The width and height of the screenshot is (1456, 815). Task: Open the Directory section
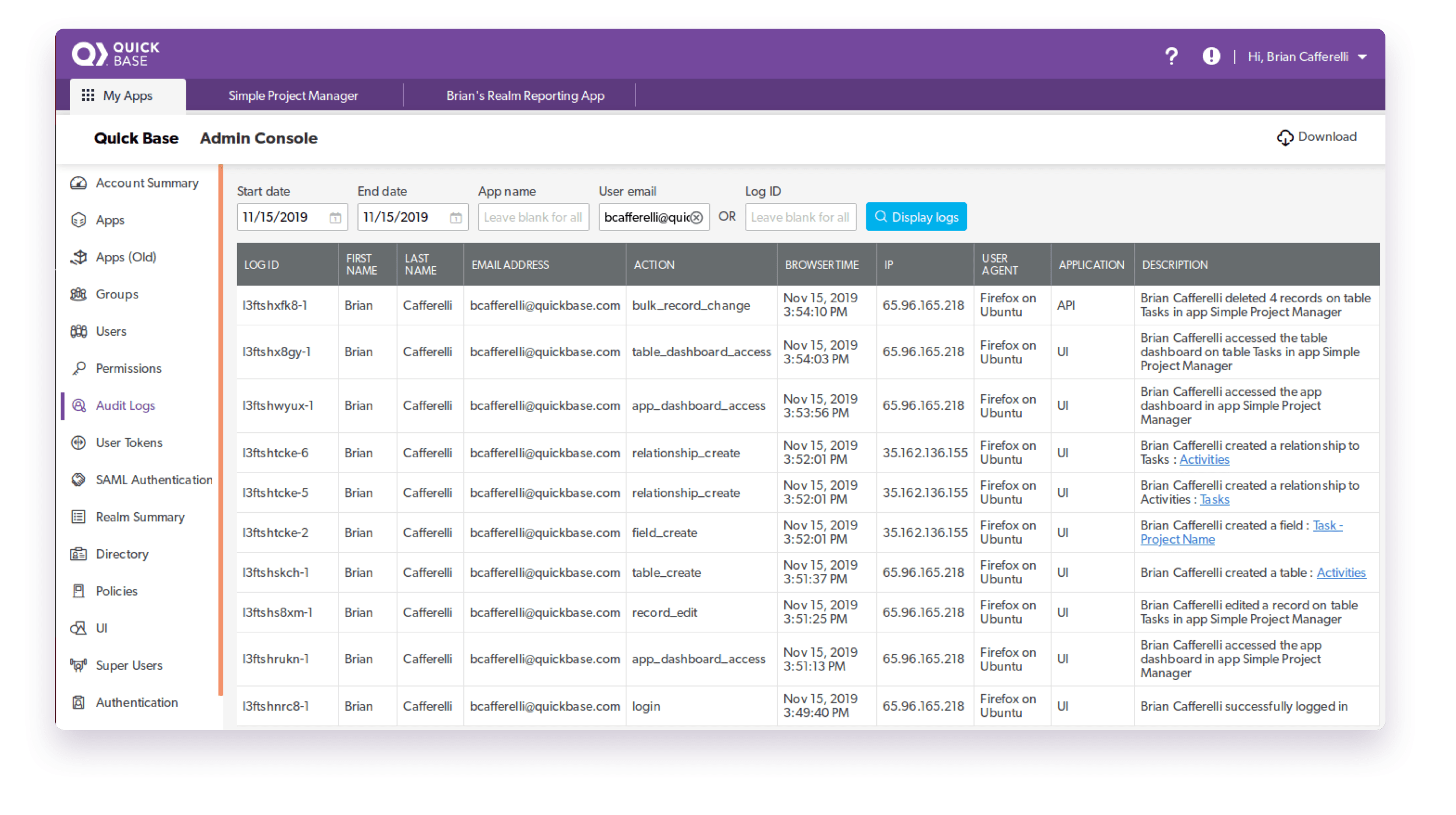(121, 554)
